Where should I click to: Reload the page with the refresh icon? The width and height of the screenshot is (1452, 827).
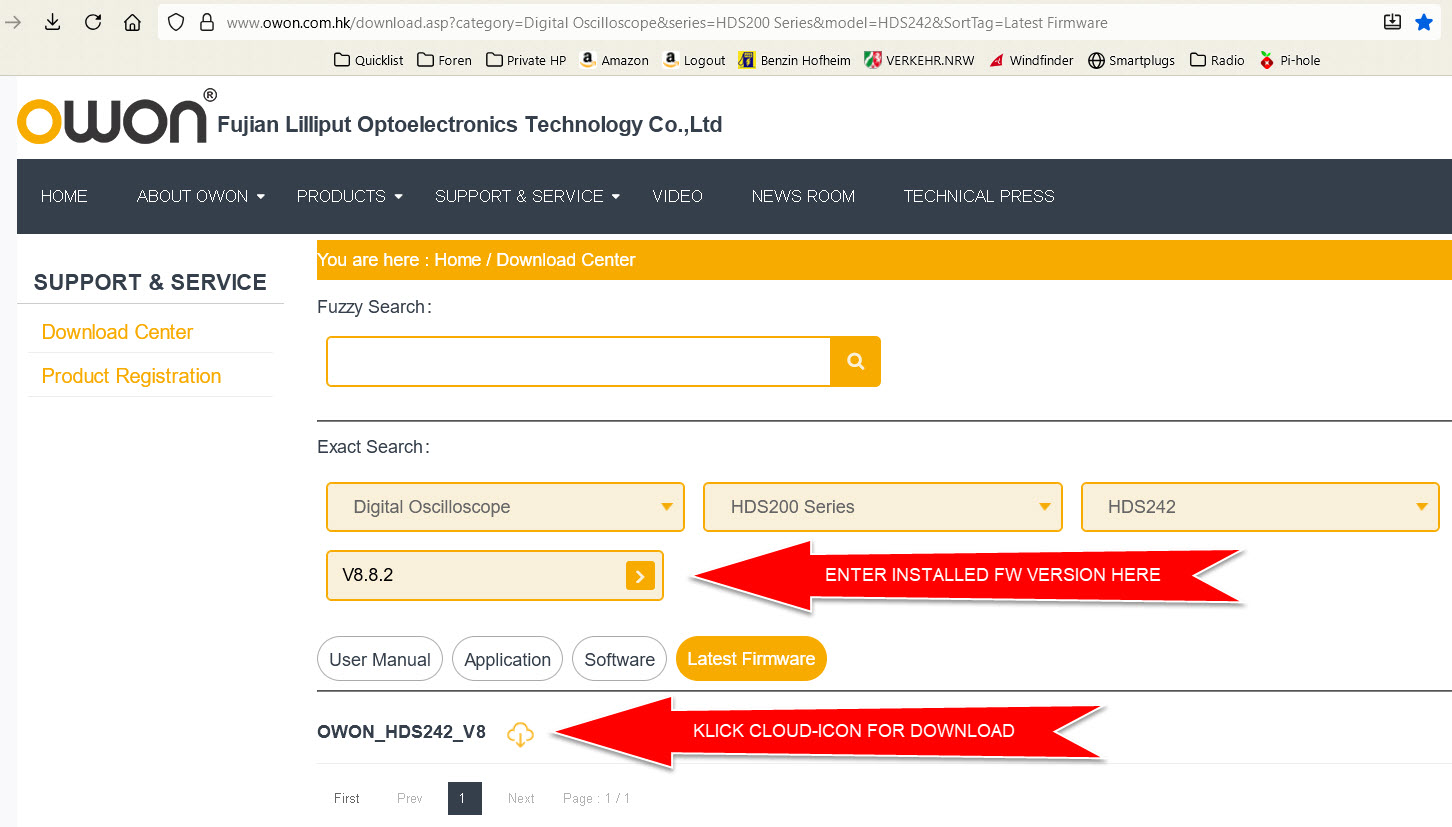93,22
